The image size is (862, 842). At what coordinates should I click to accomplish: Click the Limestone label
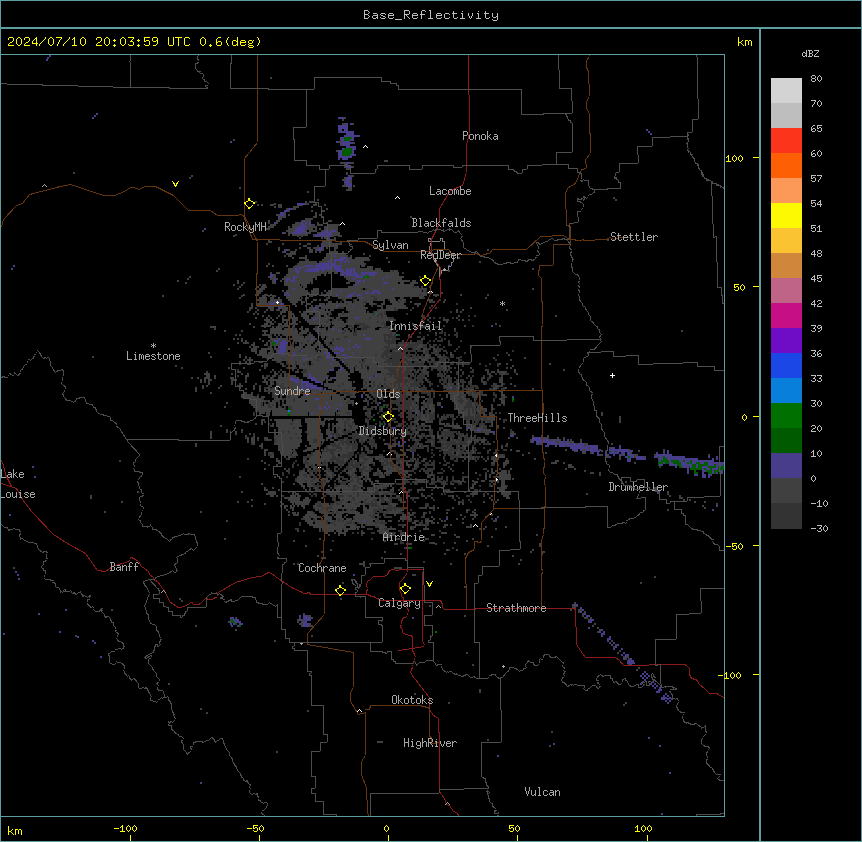(x=153, y=356)
